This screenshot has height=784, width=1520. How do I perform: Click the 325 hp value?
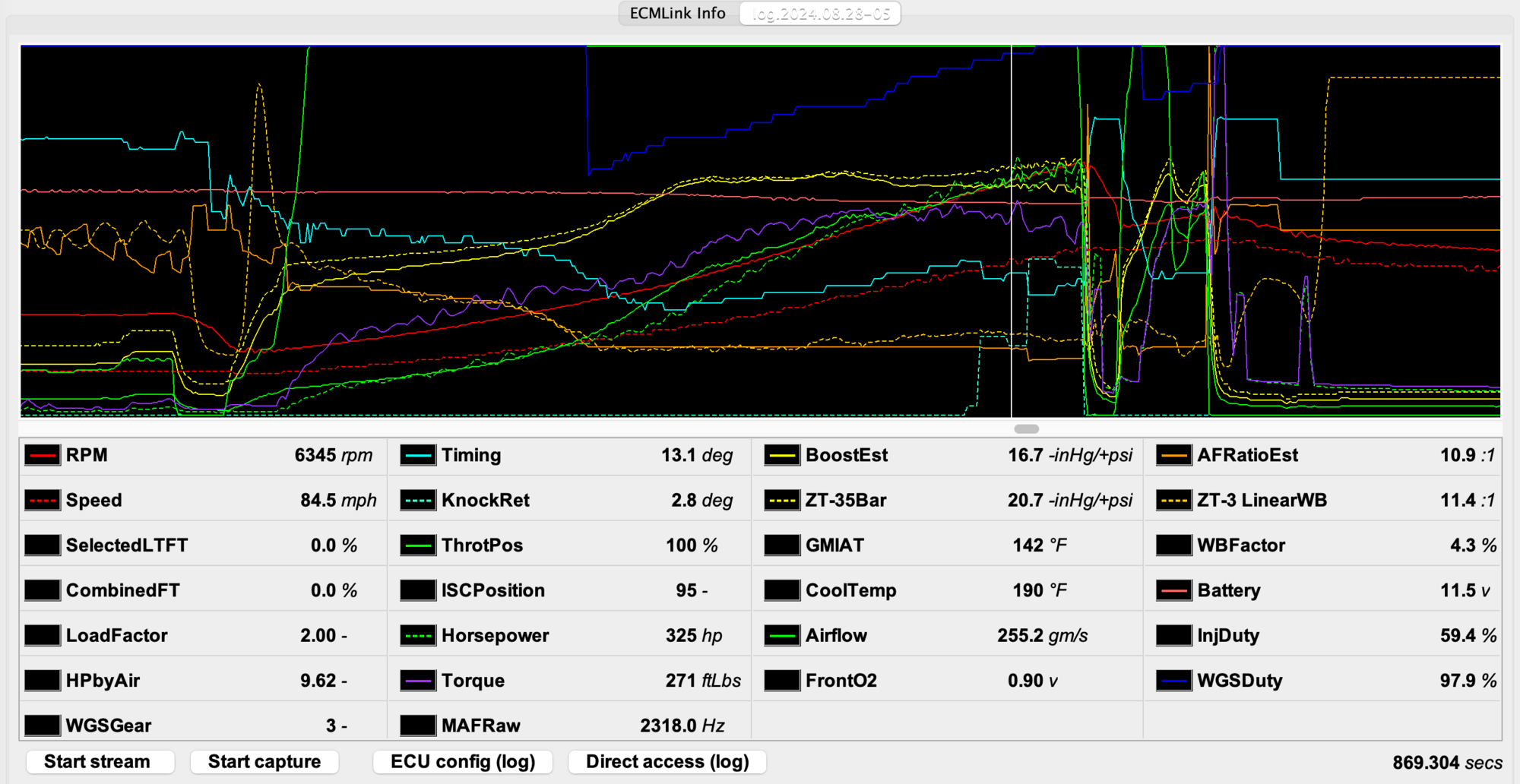pos(694,635)
